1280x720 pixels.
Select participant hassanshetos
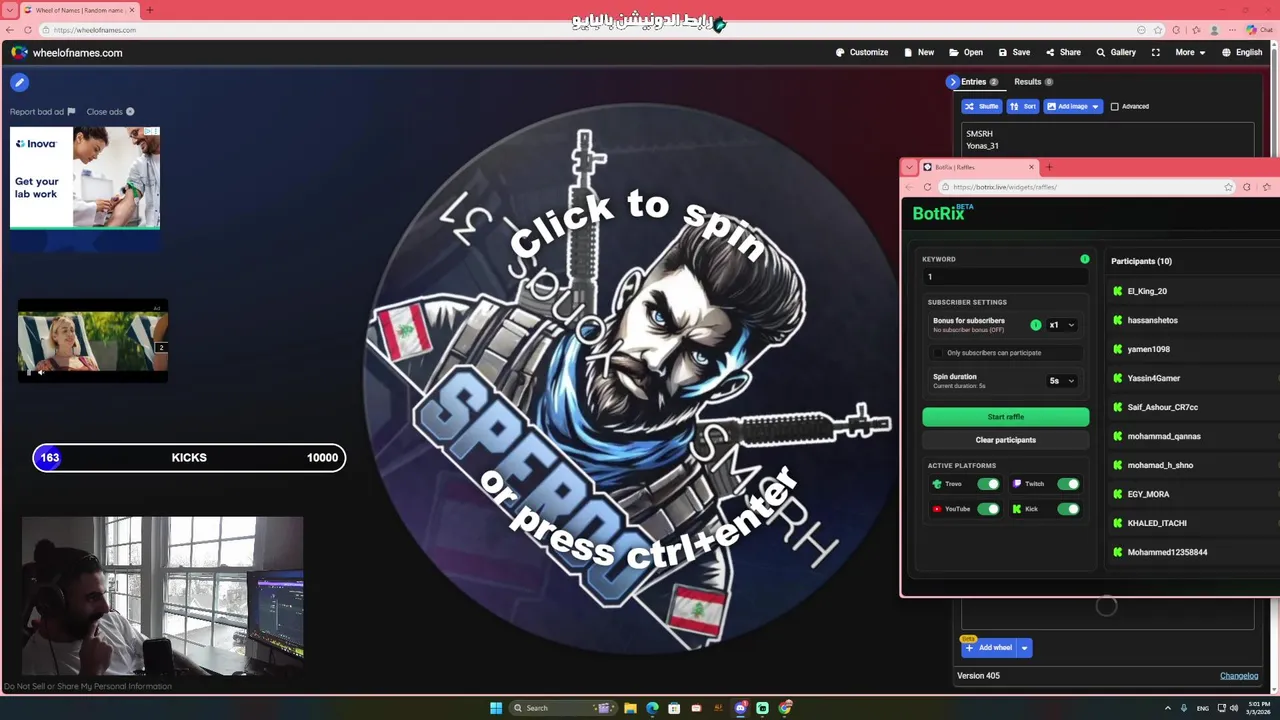(1153, 320)
